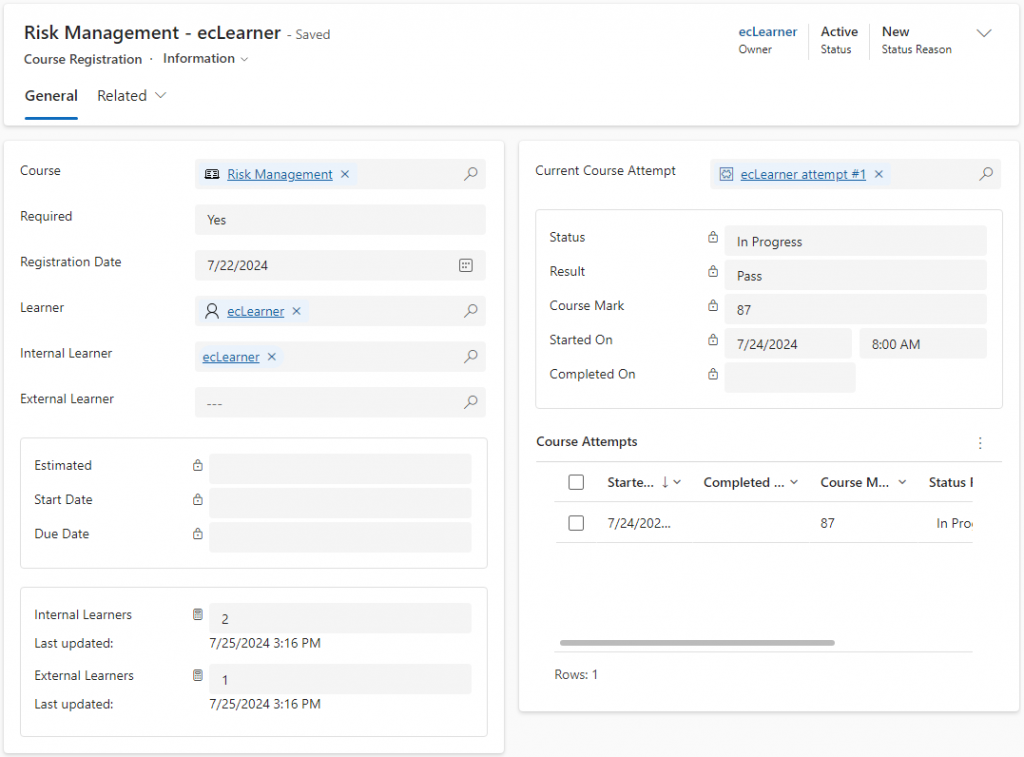Click the Registration Date field 7/22/2024
The image size is (1024, 757).
[340, 265]
